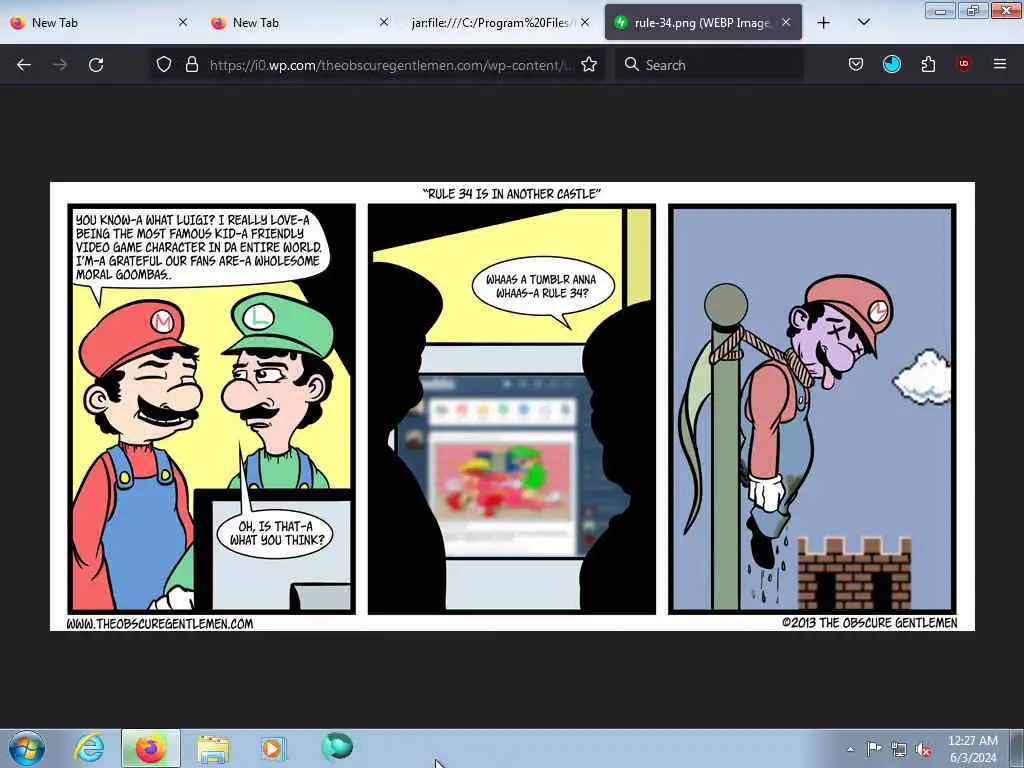Close the jar:file tab
Viewport: 1024px width, 768px height.
[585, 22]
